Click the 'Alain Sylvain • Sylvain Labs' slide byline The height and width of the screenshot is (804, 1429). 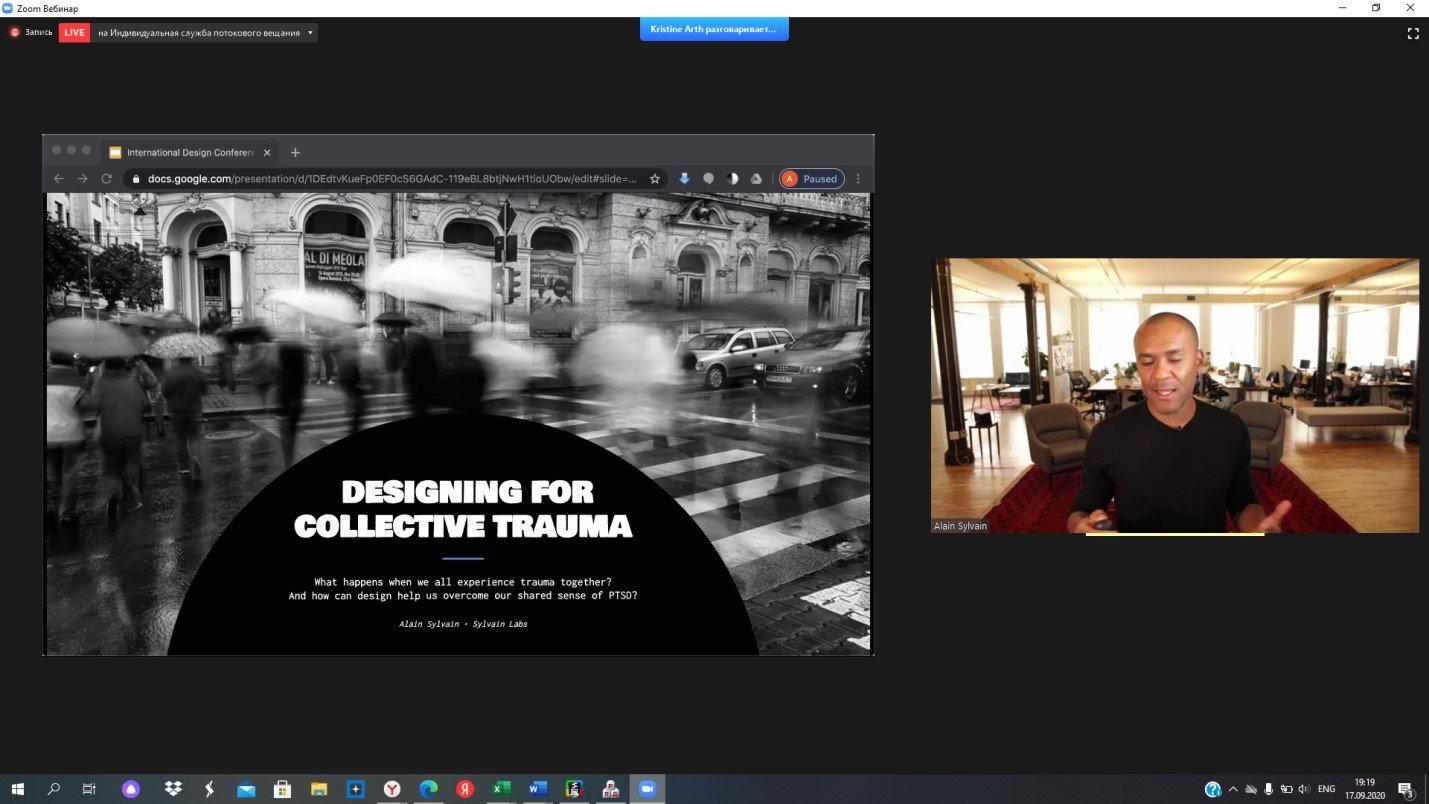[x=463, y=624]
